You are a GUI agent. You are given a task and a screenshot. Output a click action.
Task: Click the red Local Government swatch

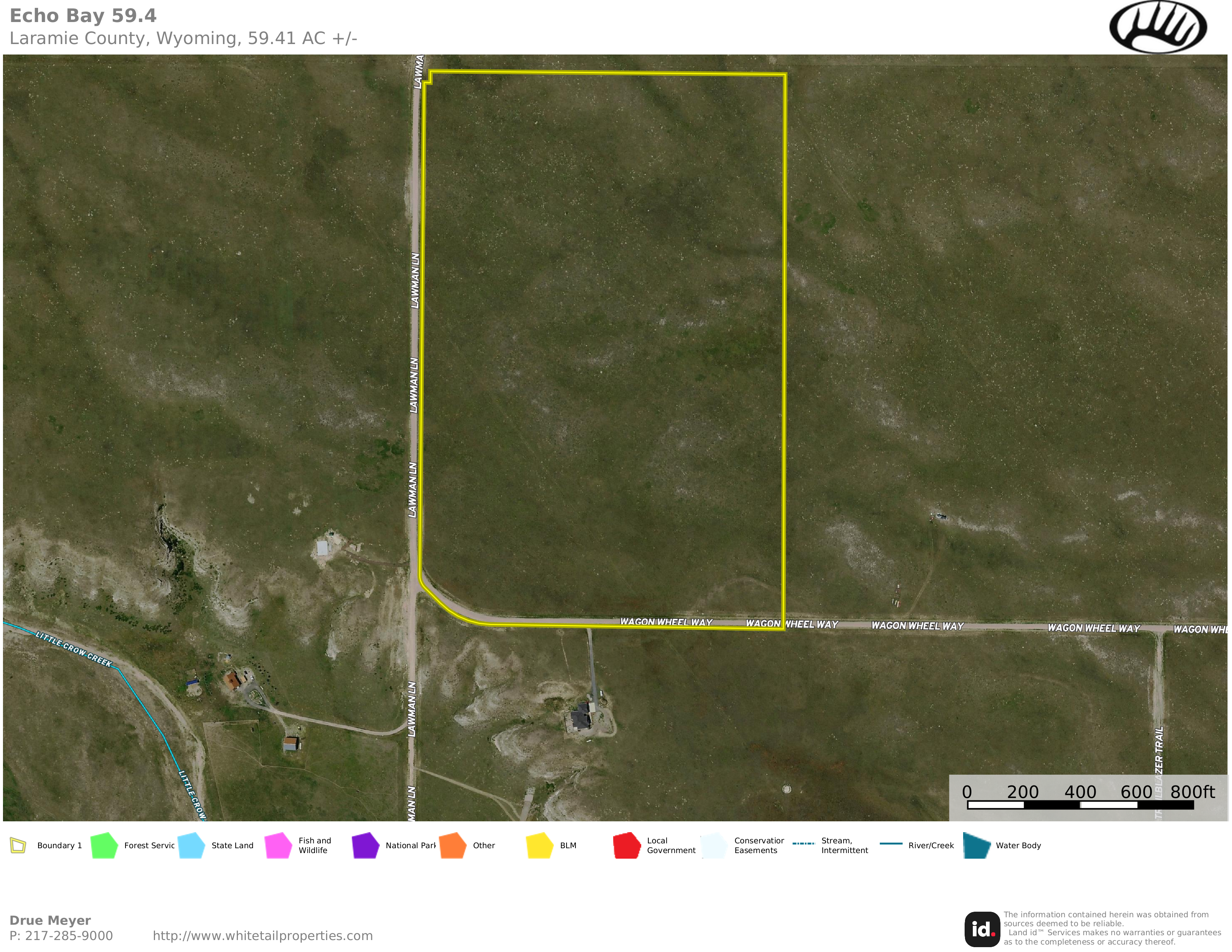coord(627,845)
